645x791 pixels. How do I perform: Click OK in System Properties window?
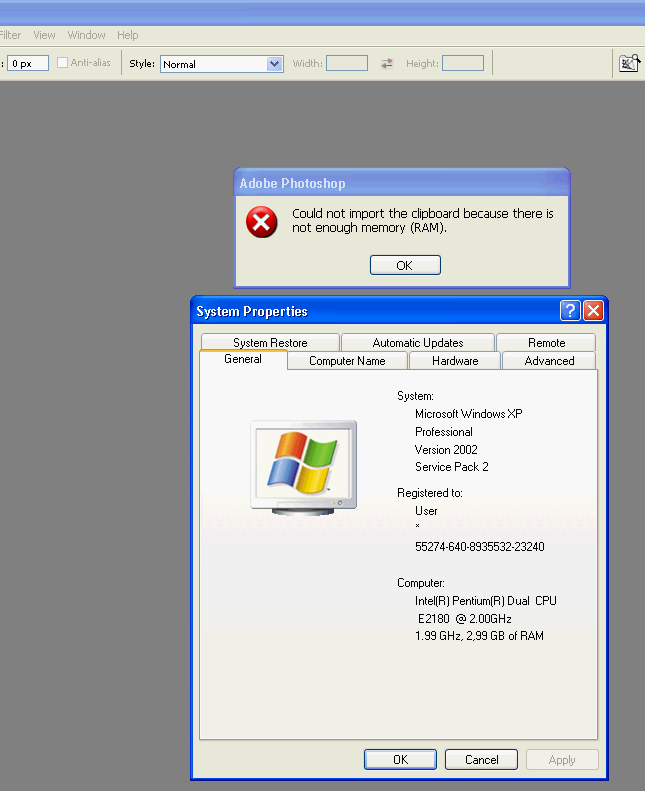[x=400, y=760]
